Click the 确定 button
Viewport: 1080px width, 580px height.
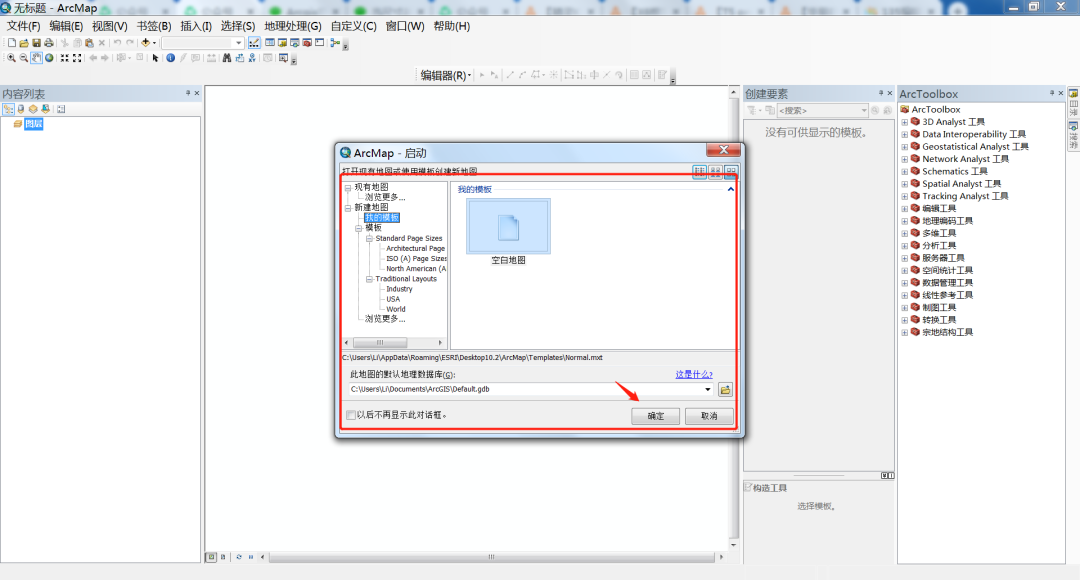(655, 416)
